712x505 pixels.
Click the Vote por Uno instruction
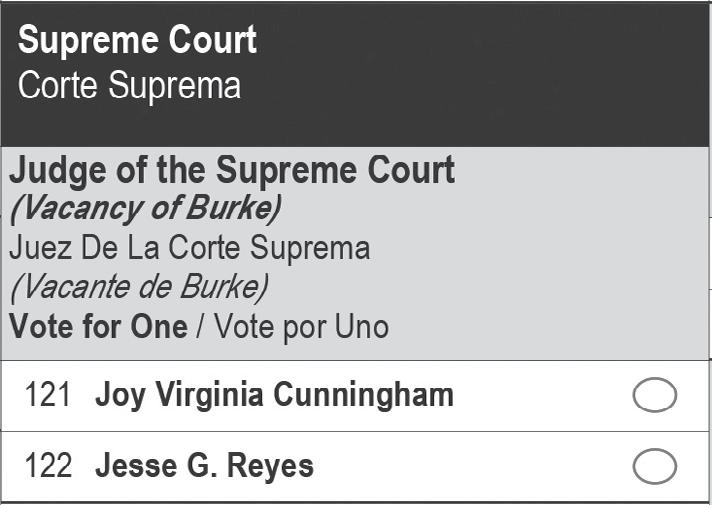pyautogui.click(x=302, y=326)
